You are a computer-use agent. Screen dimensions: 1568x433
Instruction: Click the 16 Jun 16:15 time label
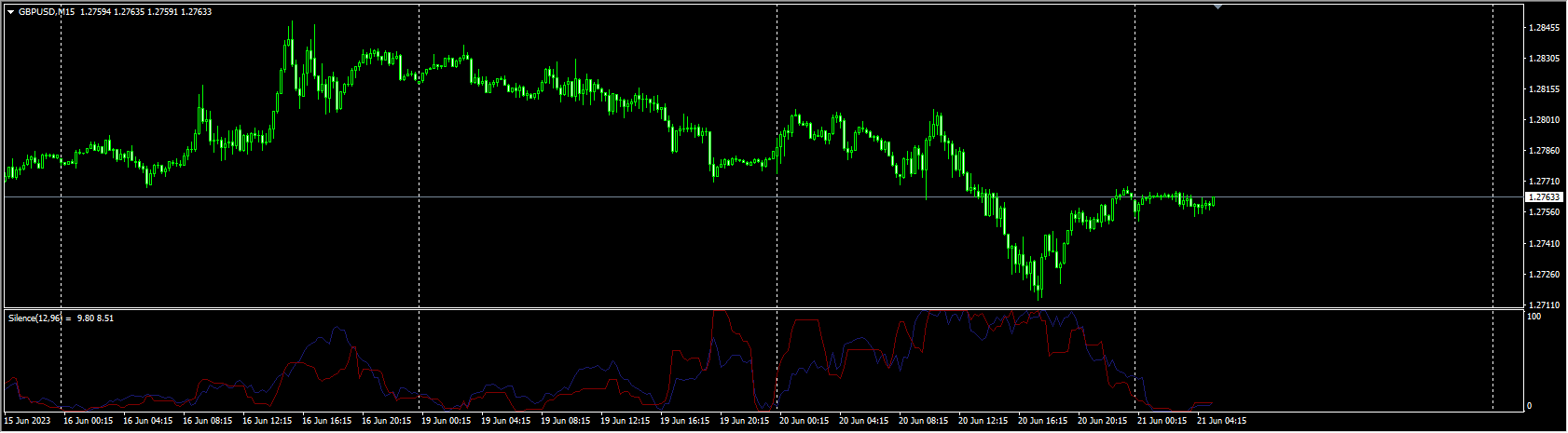(x=326, y=421)
